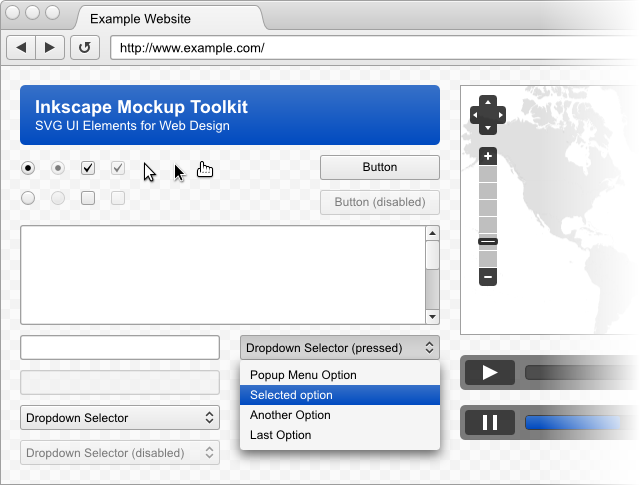Click the outlined white arrow cursor icon
The image size is (640, 485).
149,172
